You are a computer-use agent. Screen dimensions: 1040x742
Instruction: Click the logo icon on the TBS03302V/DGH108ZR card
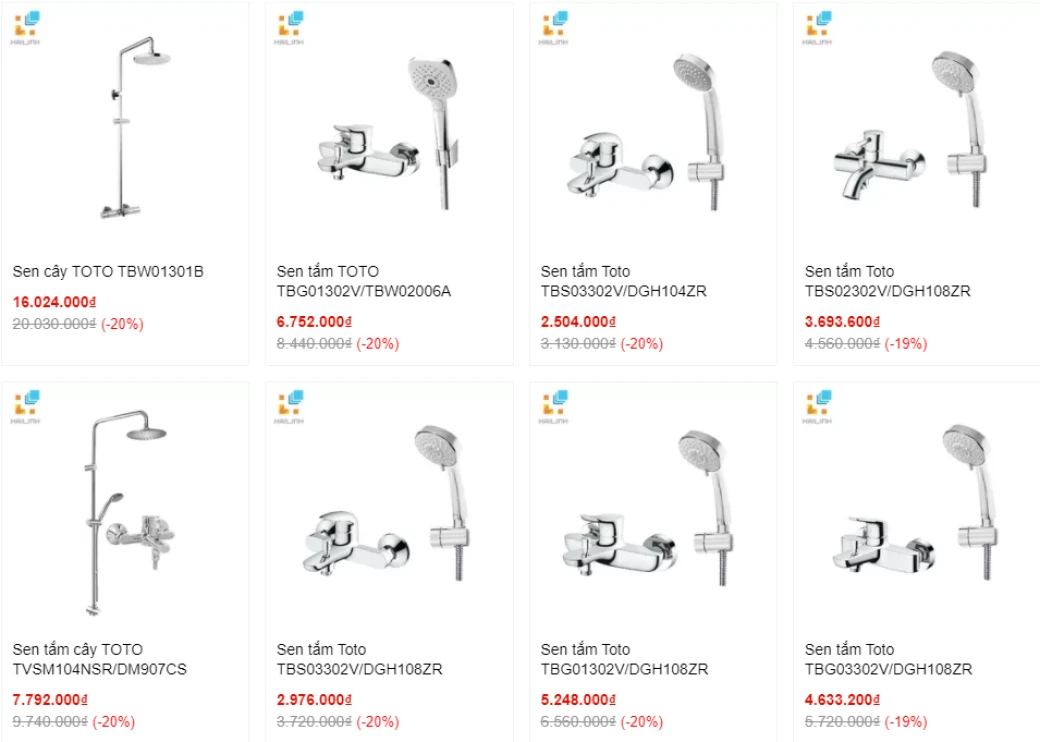point(290,406)
